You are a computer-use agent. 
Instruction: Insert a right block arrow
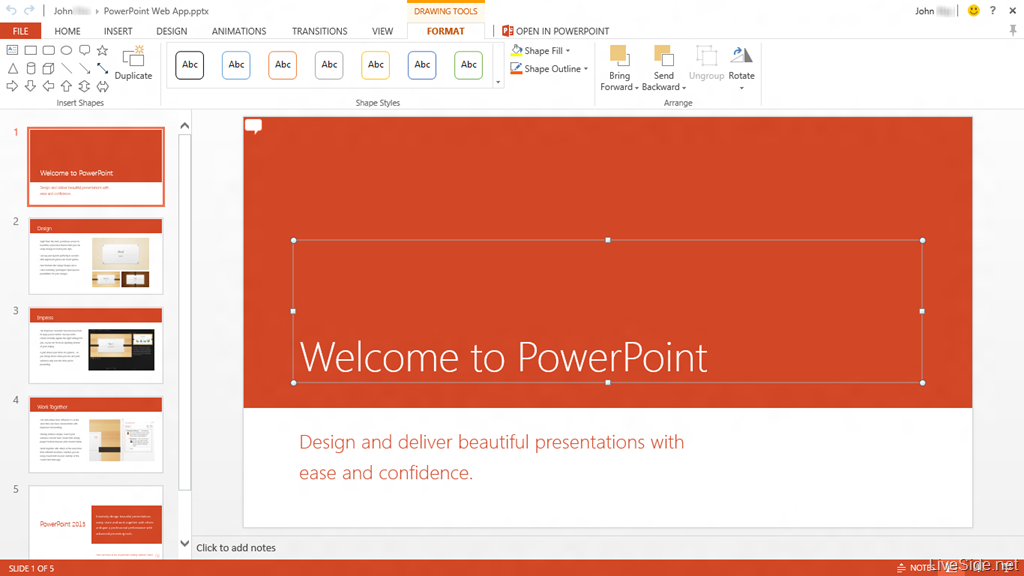tap(12, 86)
